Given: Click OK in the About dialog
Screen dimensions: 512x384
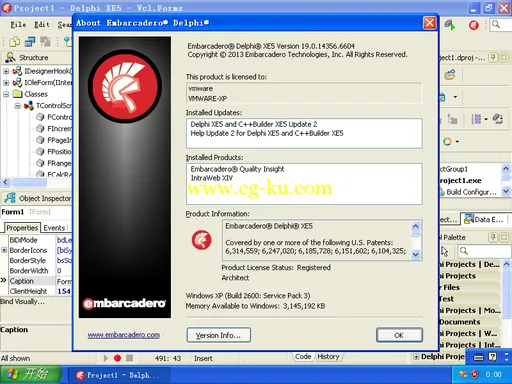Looking at the screenshot, I should (x=399, y=335).
